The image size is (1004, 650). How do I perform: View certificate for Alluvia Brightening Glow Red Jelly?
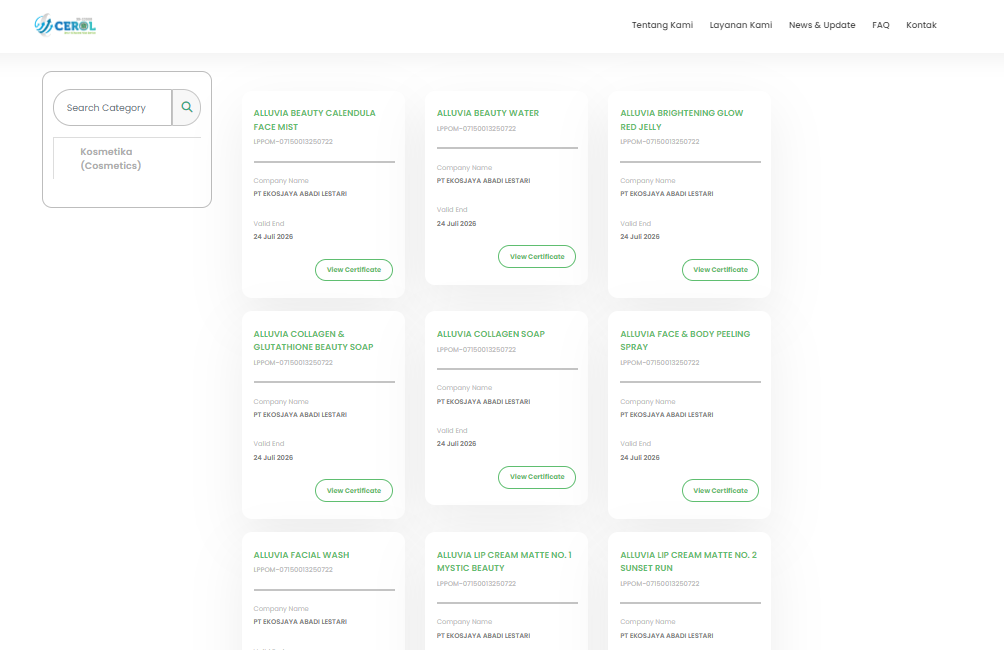720,270
